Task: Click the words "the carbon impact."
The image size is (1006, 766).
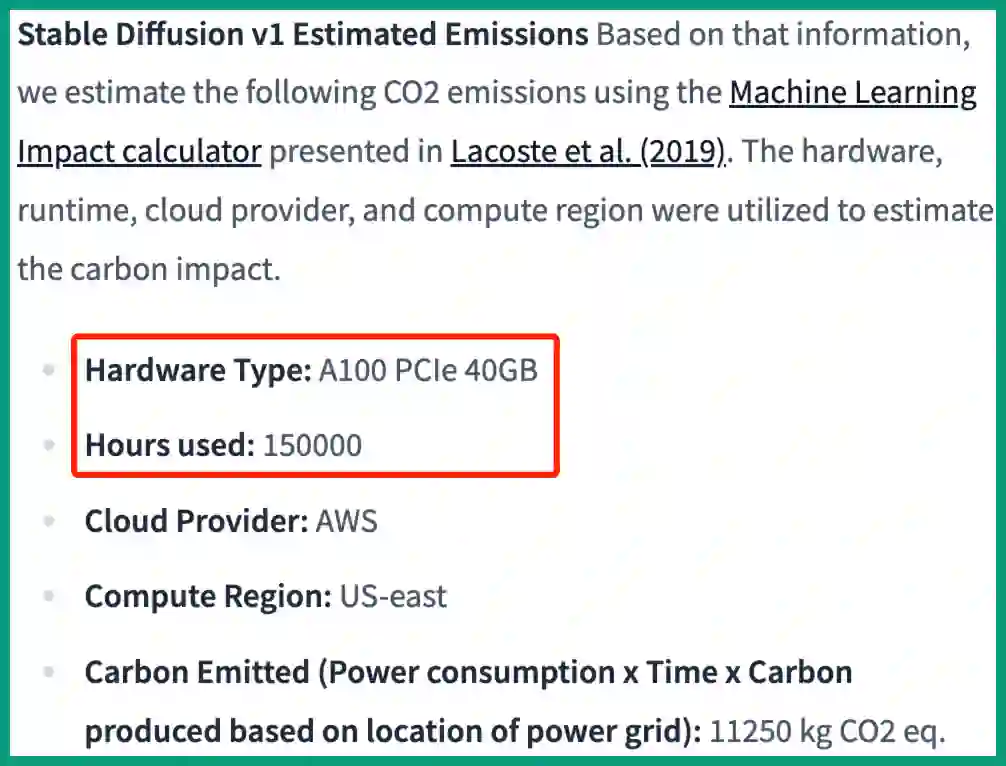Action: point(148,270)
